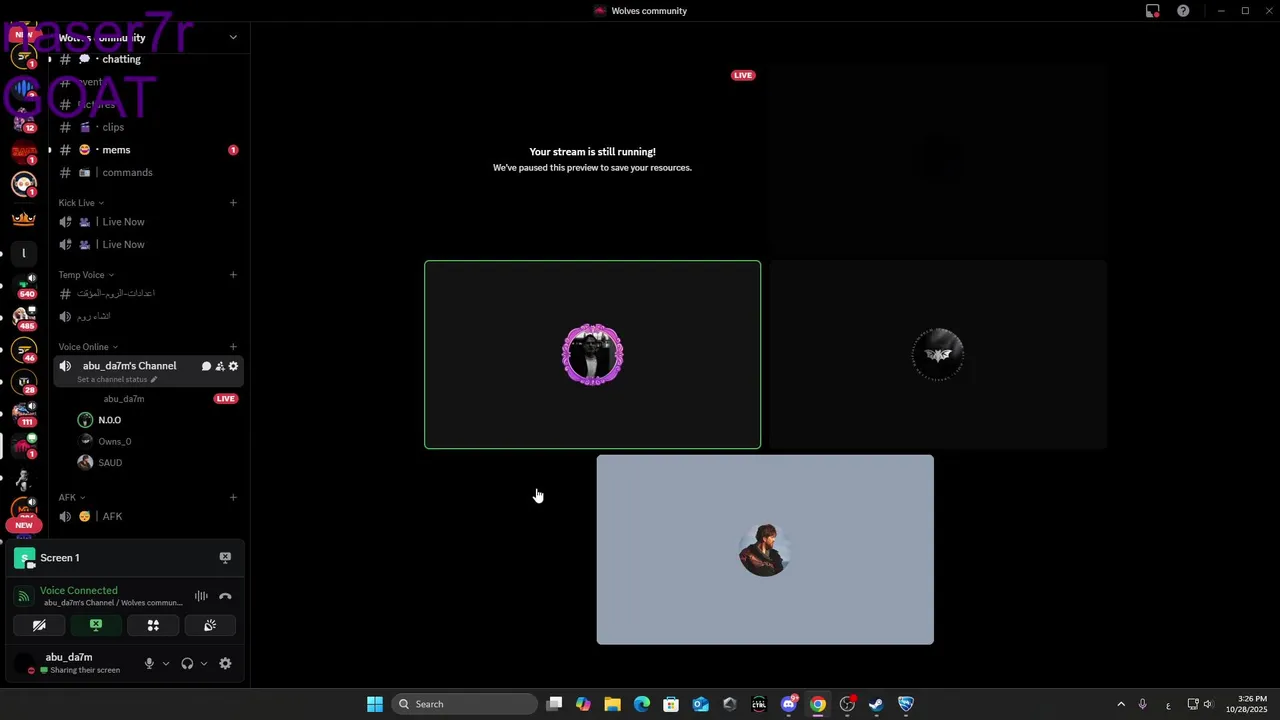Focus the bat avatar video tile

(938, 354)
